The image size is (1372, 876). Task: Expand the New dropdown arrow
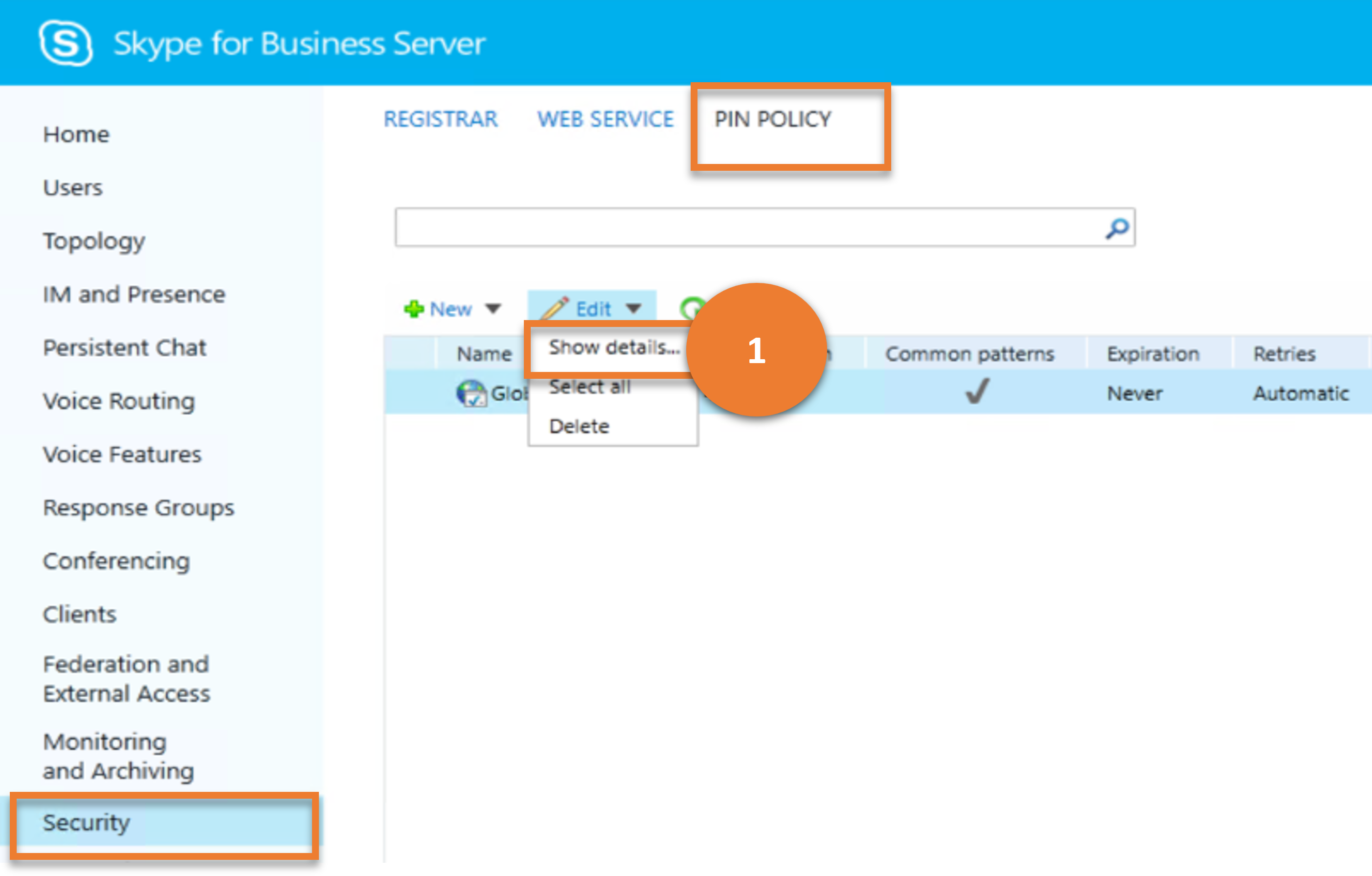coord(493,309)
